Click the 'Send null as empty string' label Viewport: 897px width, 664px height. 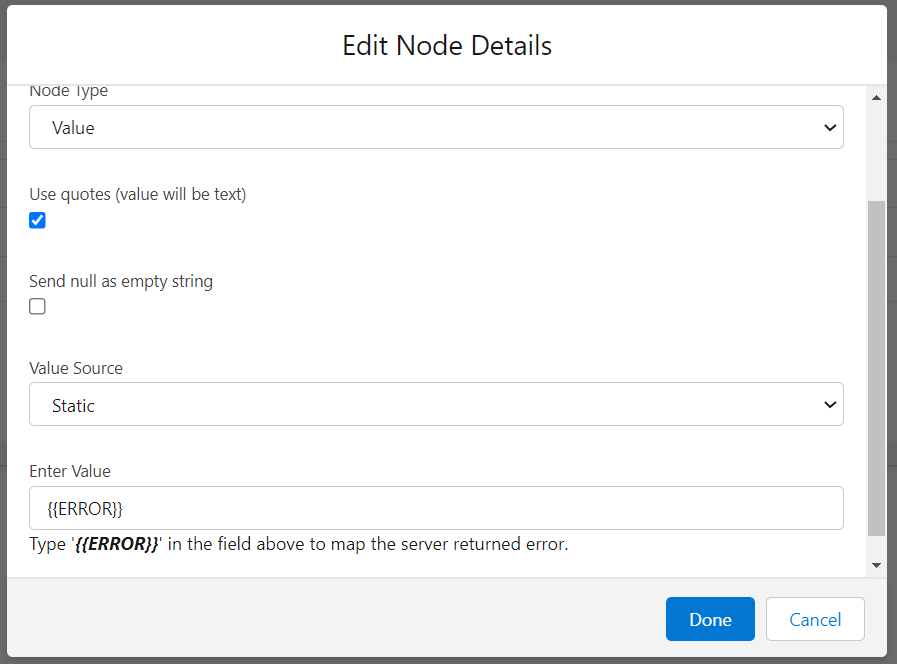(x=120, y=281)
